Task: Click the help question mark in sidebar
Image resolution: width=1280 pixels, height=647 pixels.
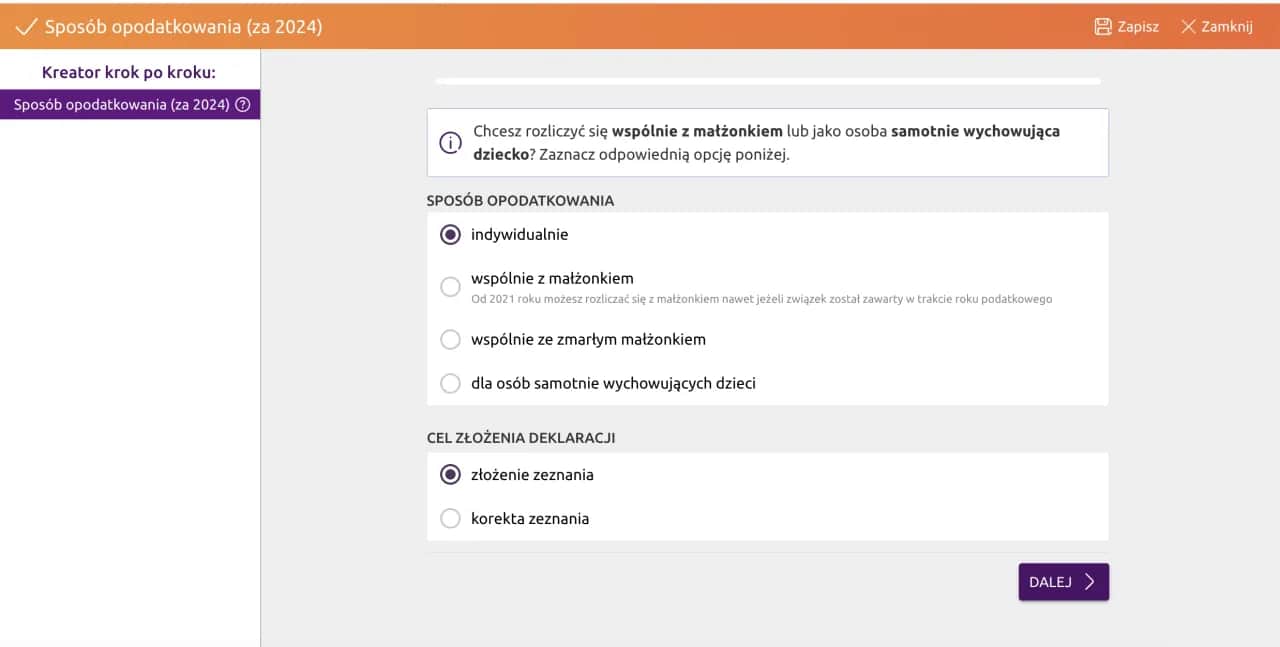Action: (242, 105)
